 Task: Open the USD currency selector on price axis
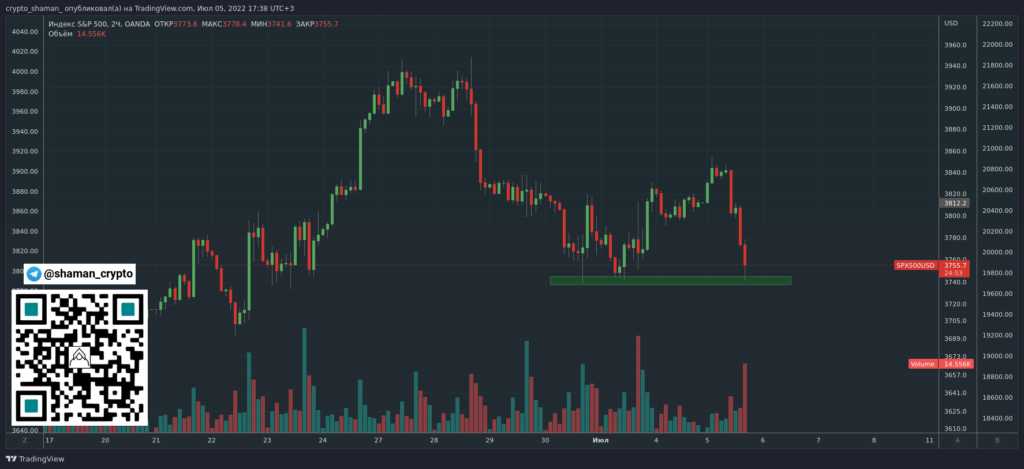pos(952,23)
